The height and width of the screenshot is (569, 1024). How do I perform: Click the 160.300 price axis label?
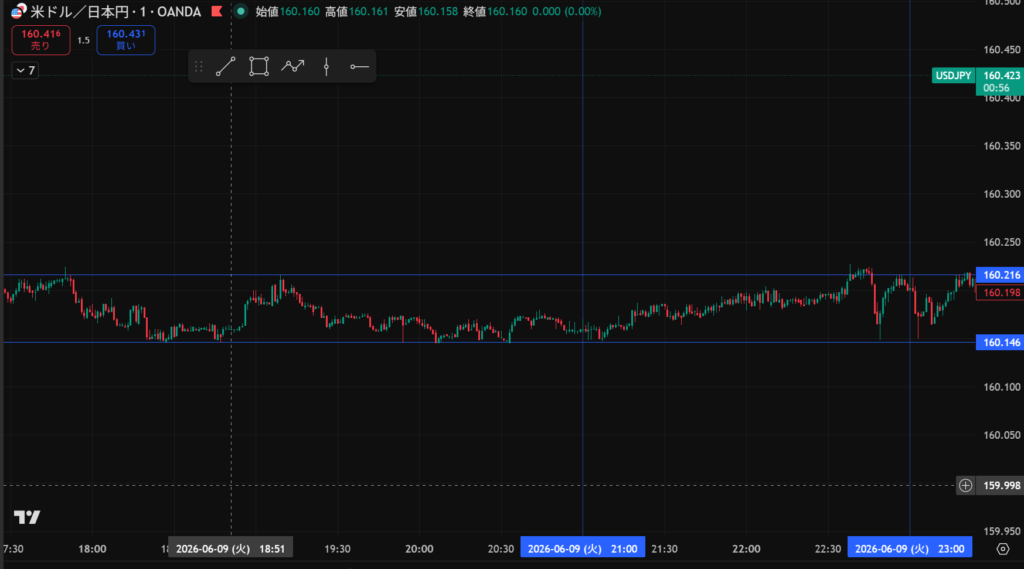coord(1002,194)
